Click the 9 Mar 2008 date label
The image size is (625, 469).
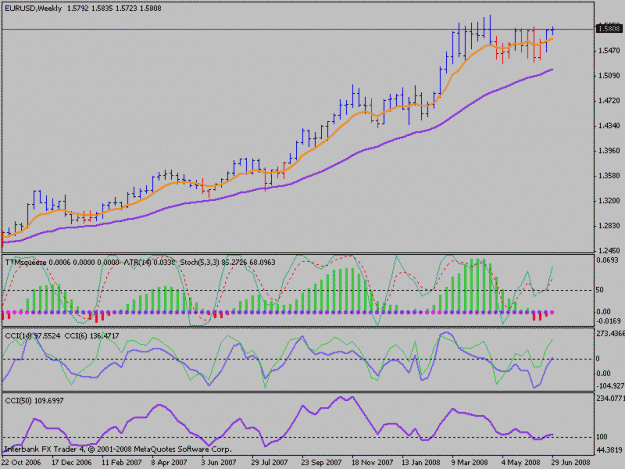(470, 463)
